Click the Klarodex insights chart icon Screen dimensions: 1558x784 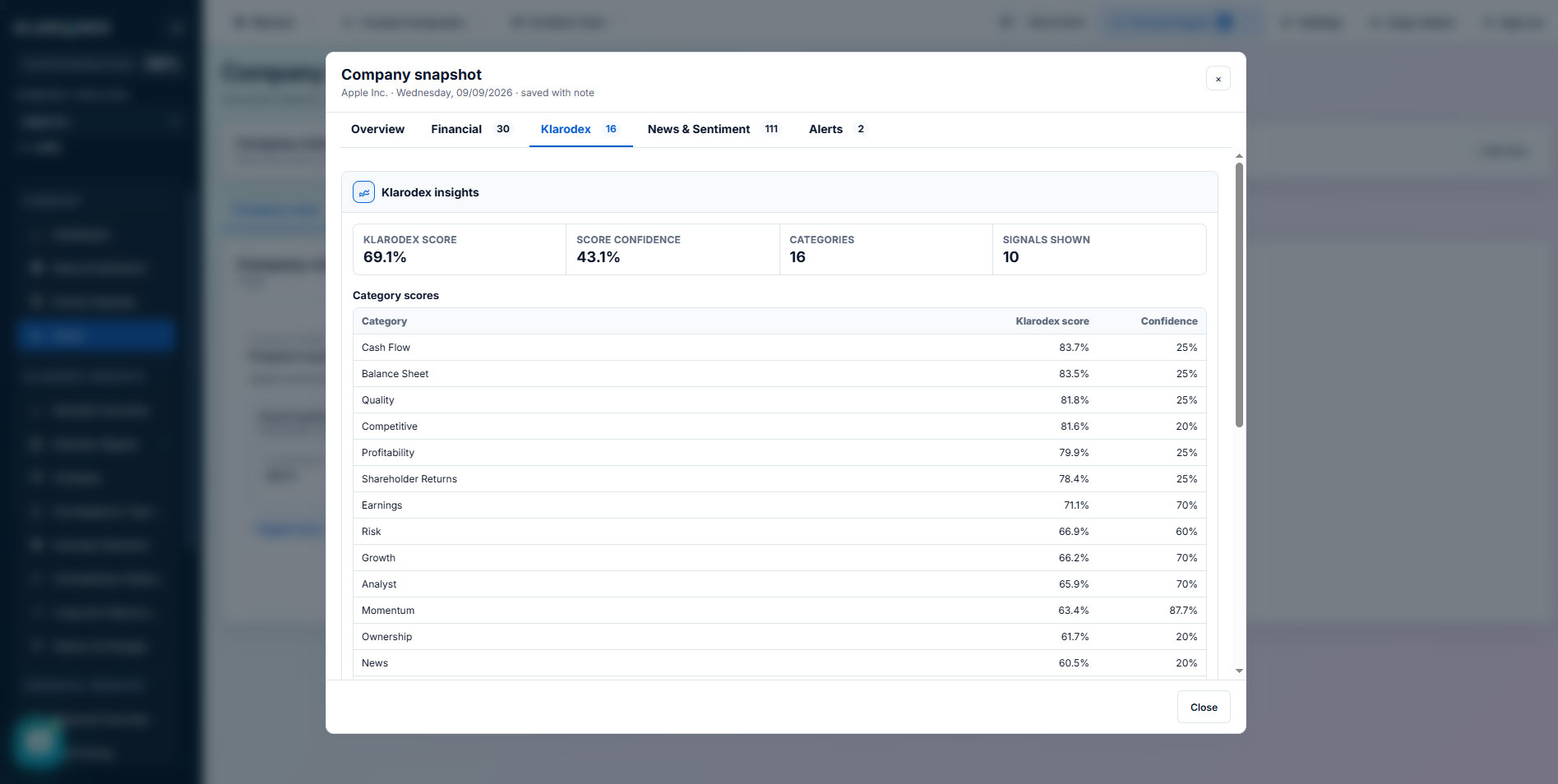(x=363, y=192)
